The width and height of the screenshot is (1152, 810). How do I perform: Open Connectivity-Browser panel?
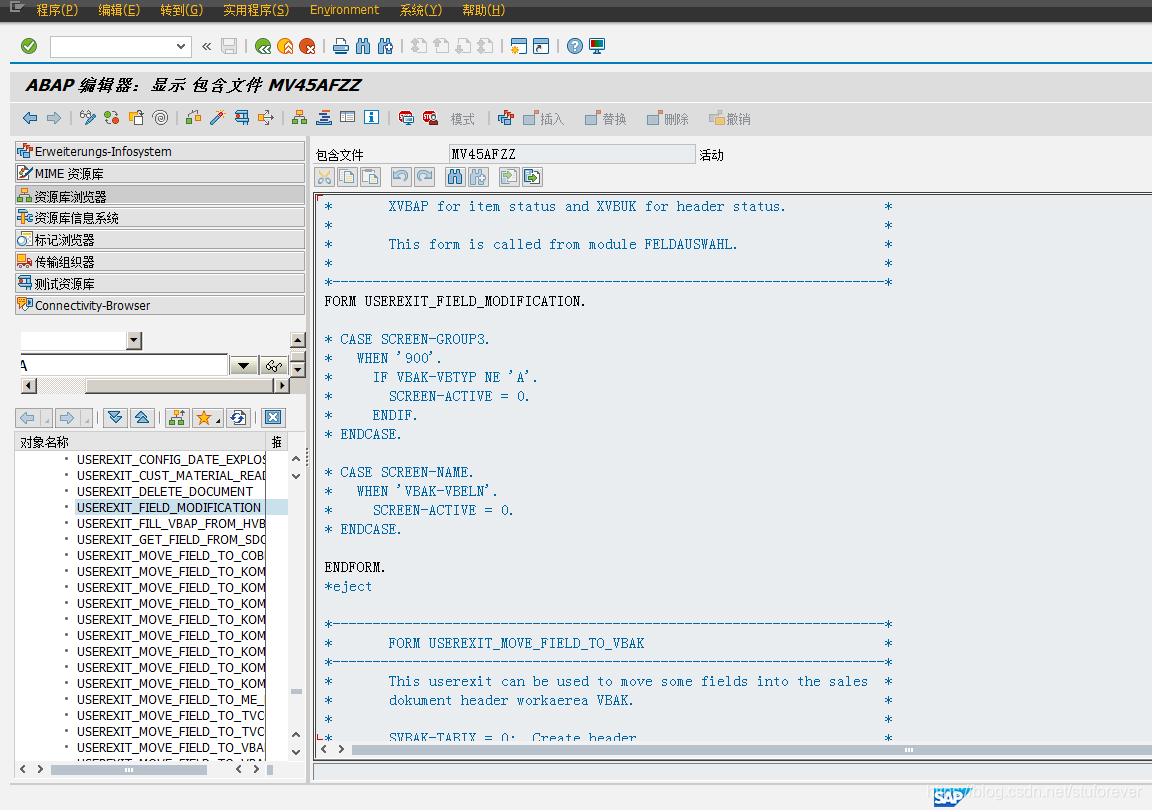(159, 306)
